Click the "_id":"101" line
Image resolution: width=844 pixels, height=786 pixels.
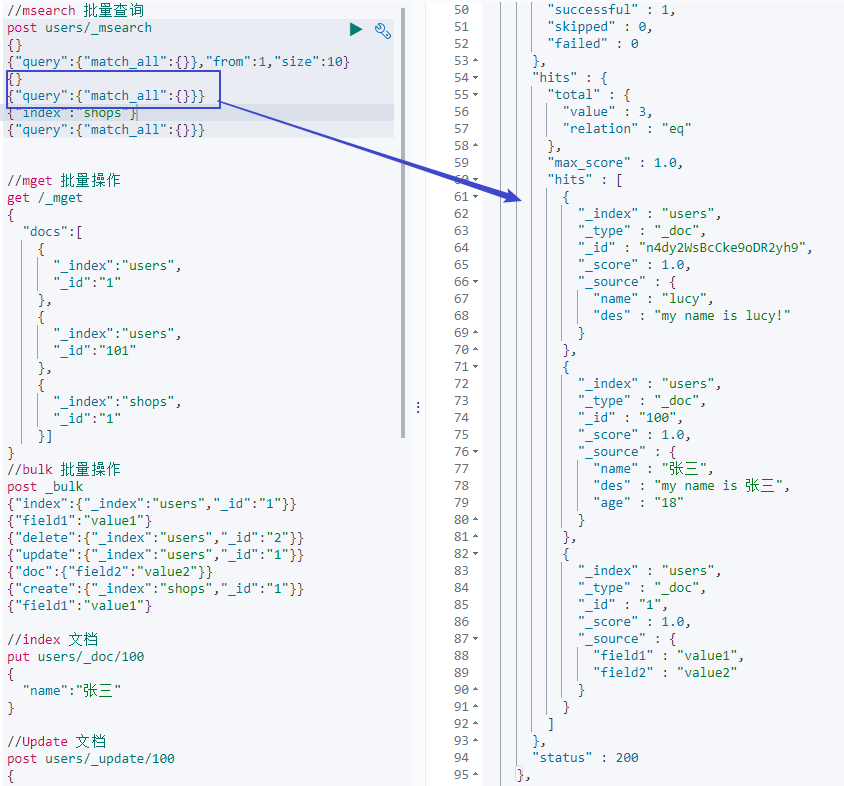click(94, 351)
